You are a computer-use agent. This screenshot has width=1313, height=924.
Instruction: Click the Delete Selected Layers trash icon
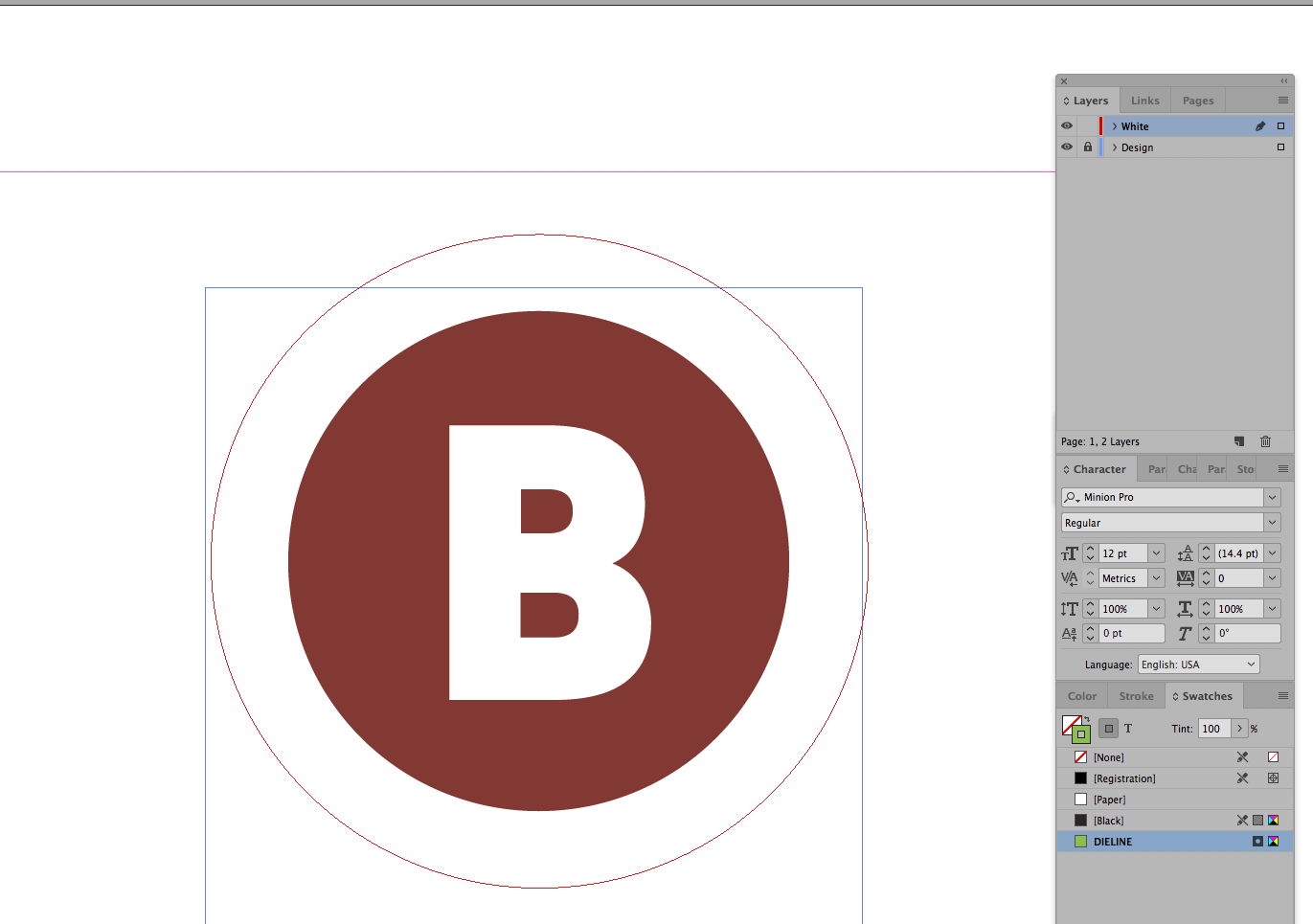click(x=1265, y=441)
